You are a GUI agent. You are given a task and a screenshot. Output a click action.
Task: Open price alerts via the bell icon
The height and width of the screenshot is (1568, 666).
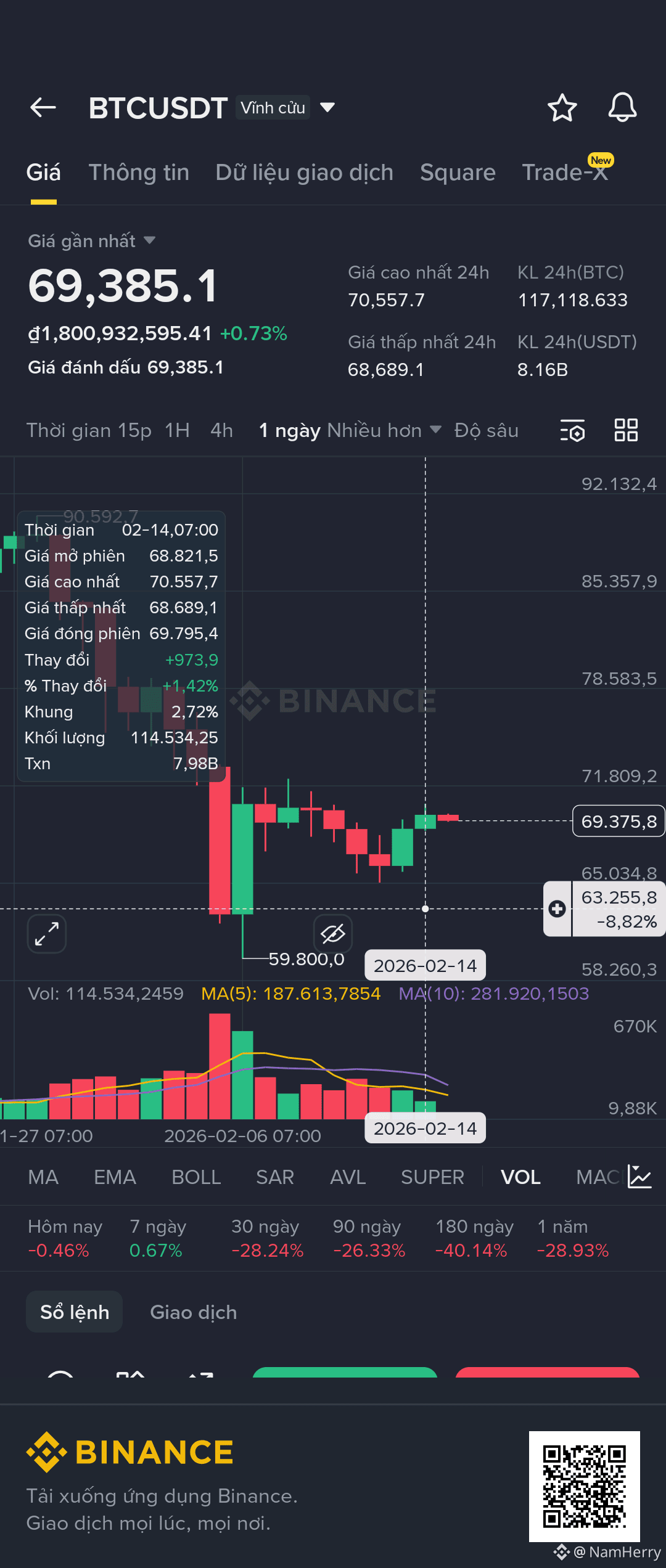click(x=622, y=108)
